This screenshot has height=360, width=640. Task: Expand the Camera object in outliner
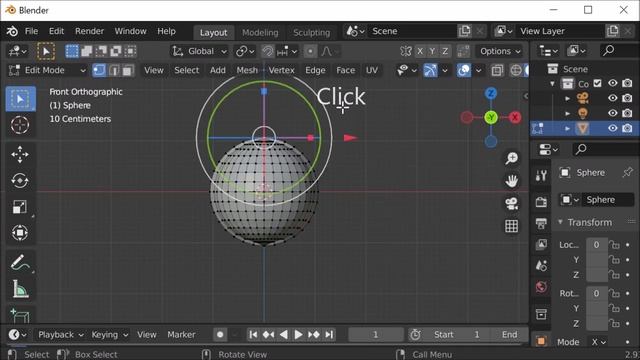point(567,98)
